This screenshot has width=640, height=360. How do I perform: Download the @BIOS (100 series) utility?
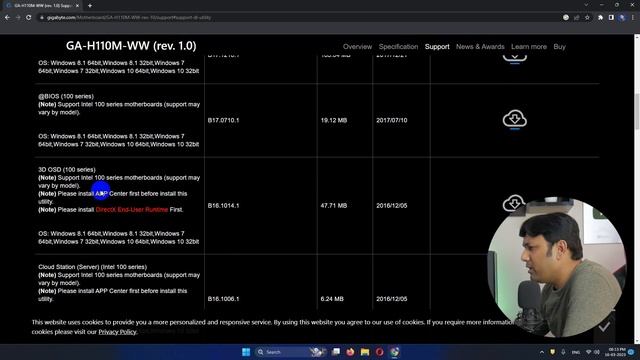click(x=515, y=120)
